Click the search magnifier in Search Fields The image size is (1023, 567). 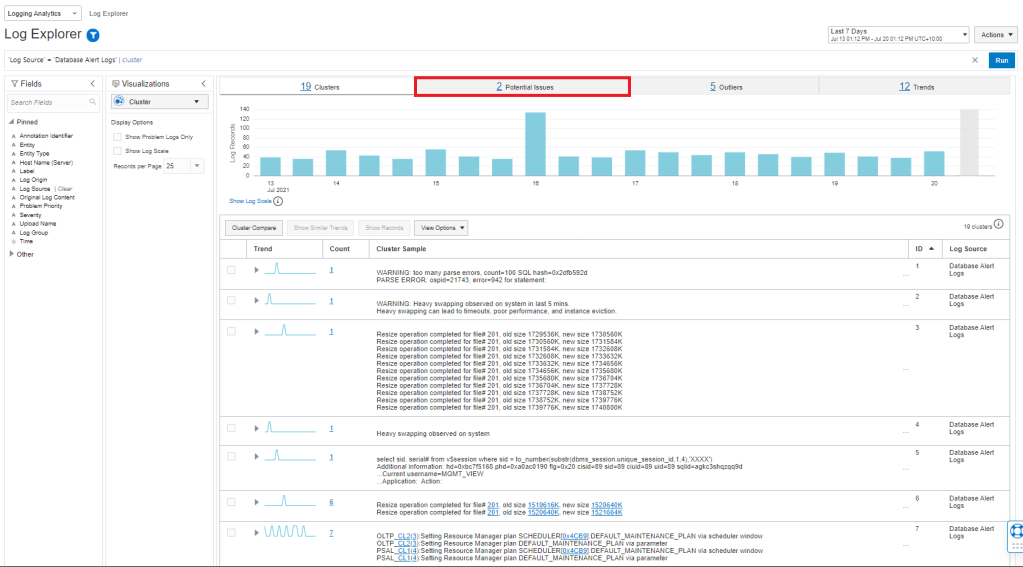point(91,102)
